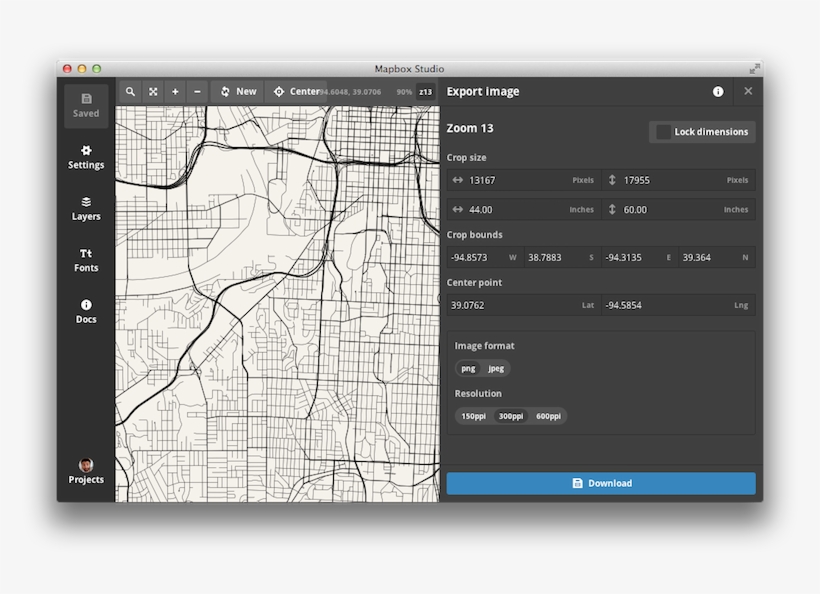Select 150ppi resolution
The width and height of the screenshot is (820, 594).
click(x=472, y=416)
